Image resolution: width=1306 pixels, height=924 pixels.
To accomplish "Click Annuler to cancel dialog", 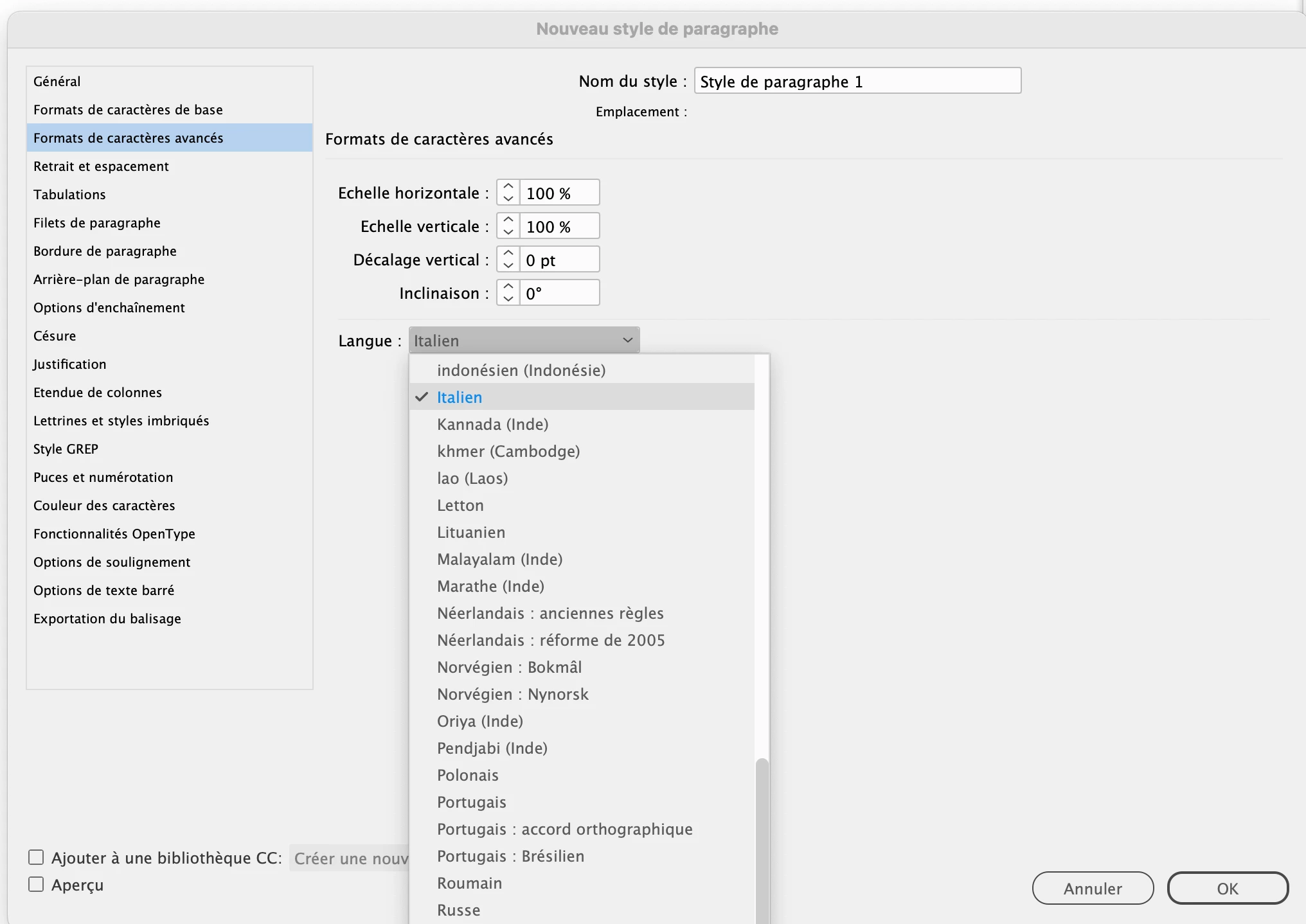I will click(x=1092, y=888).
